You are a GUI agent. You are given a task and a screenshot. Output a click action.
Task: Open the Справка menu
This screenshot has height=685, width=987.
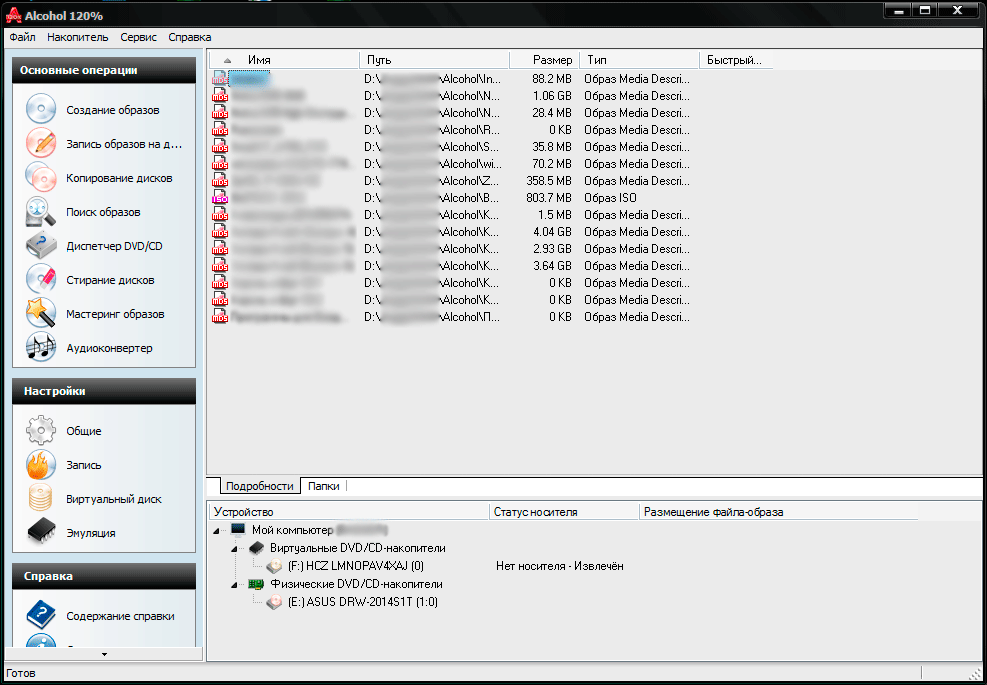[189, 37]
